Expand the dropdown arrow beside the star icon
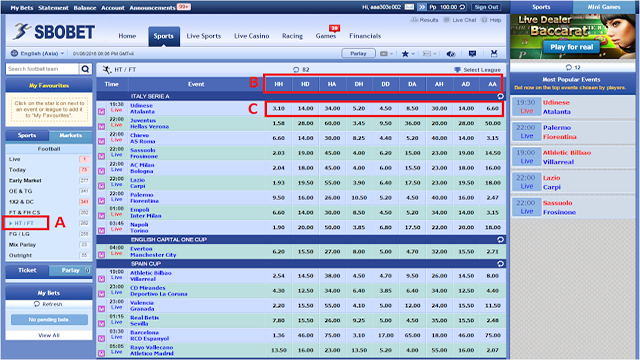 coord(413,54)
